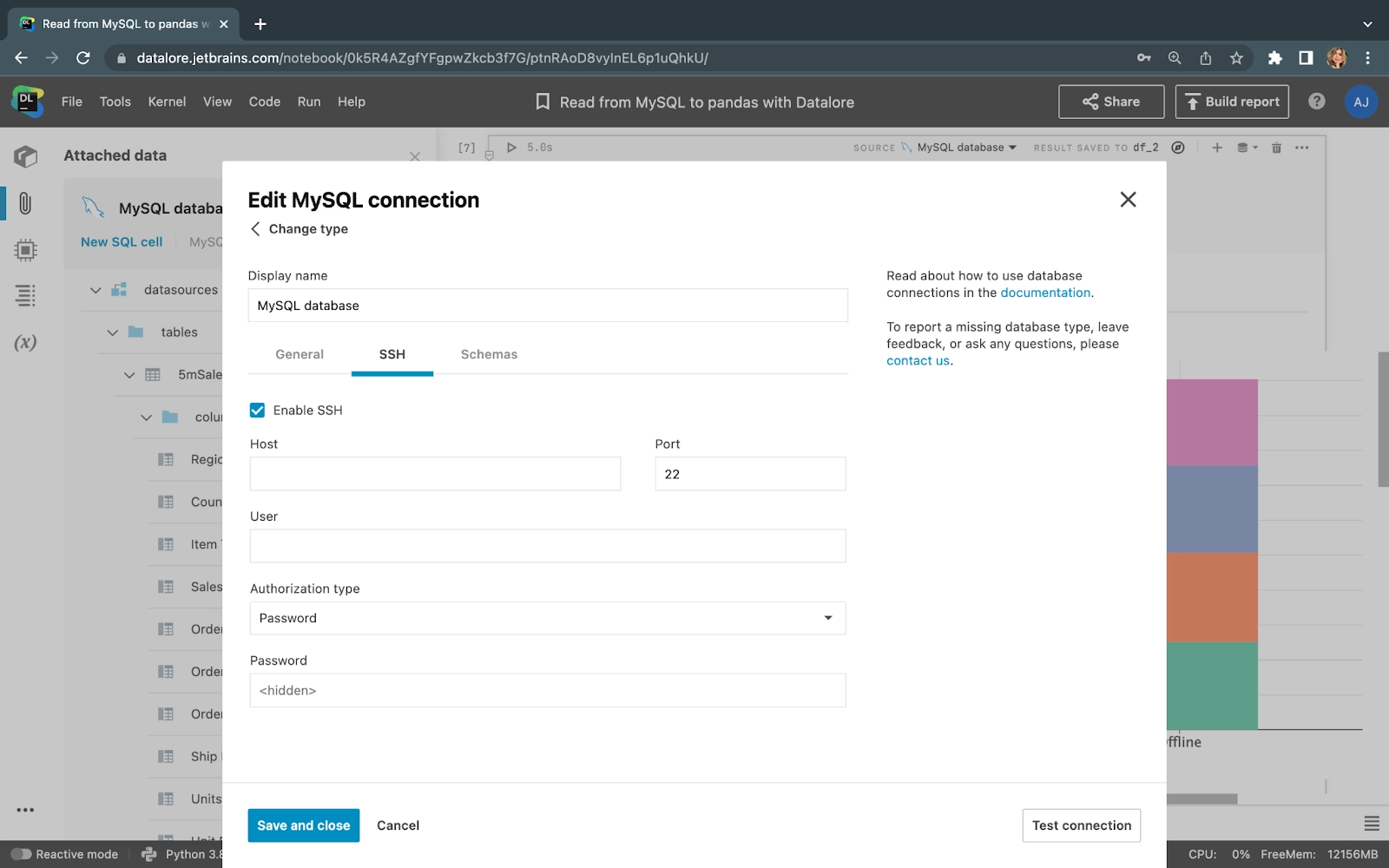The image size is (1389, 868).
Task: Click the orange chart bar segment
Action: pyautogui.click(x=1212, y=597)
